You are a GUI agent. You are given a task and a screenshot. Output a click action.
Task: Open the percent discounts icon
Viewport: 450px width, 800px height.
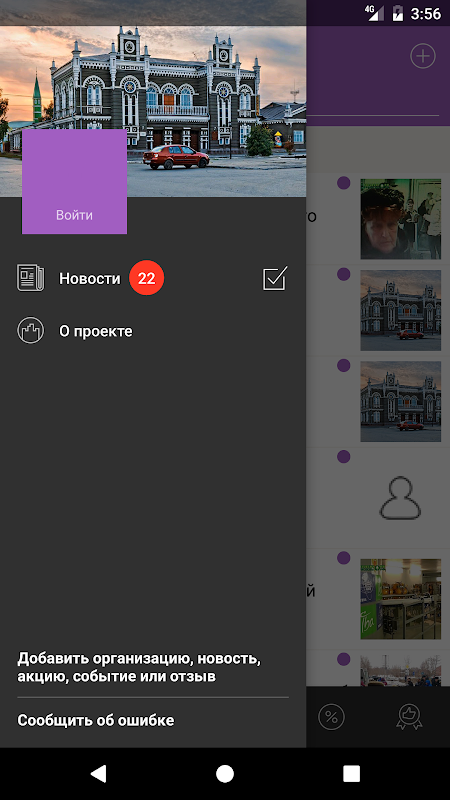click(332, 717)
